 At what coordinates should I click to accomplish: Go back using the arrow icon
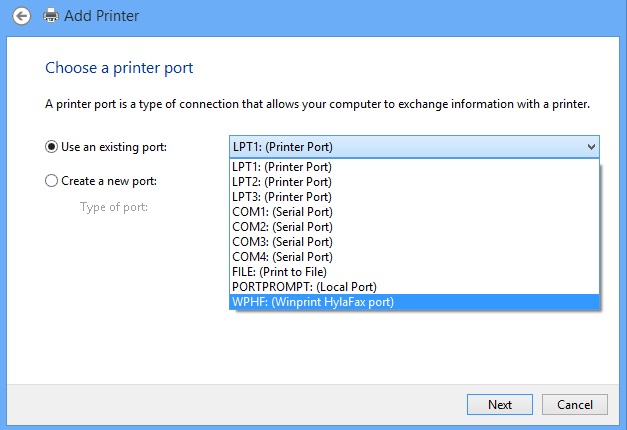(21, 16)
